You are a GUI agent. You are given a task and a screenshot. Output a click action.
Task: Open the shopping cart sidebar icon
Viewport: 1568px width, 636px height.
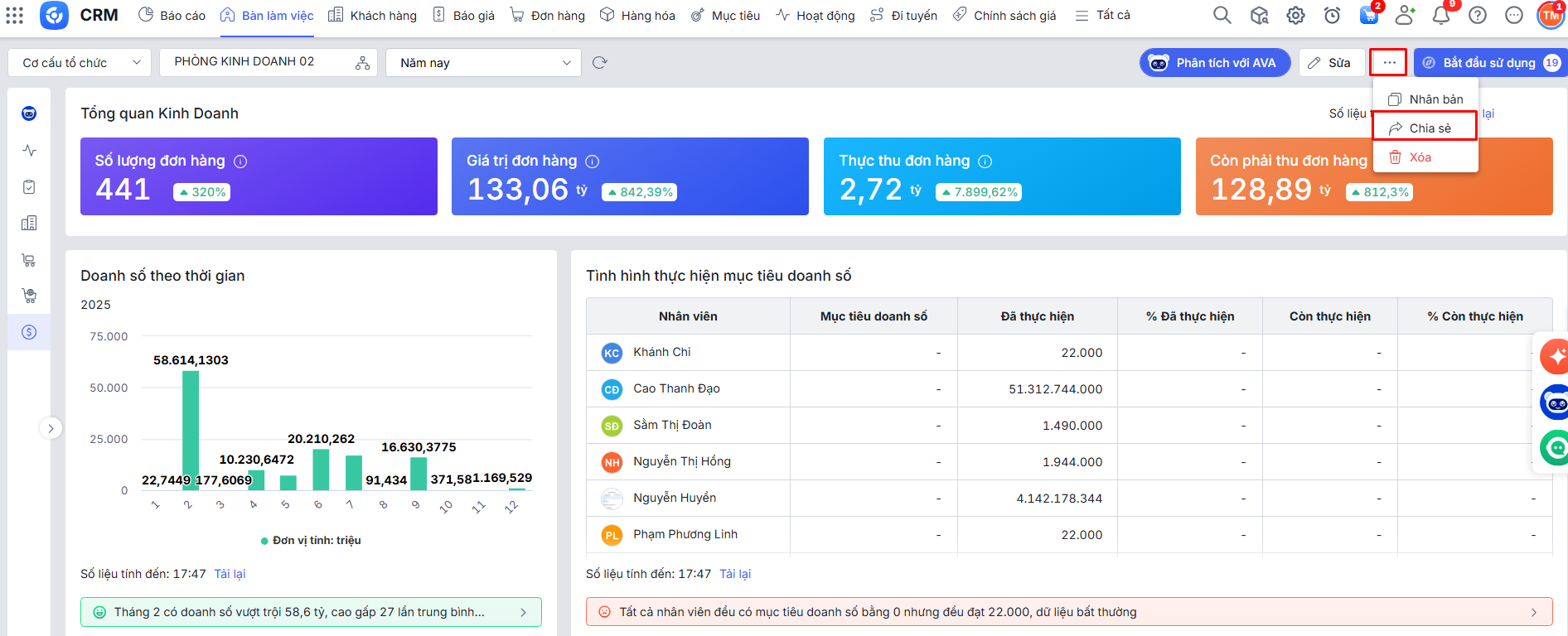point(29,260)
